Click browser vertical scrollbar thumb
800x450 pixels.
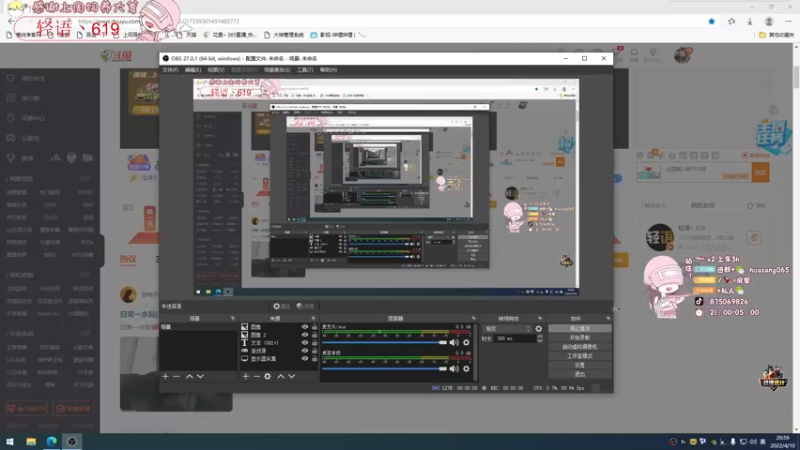point(796,78)
